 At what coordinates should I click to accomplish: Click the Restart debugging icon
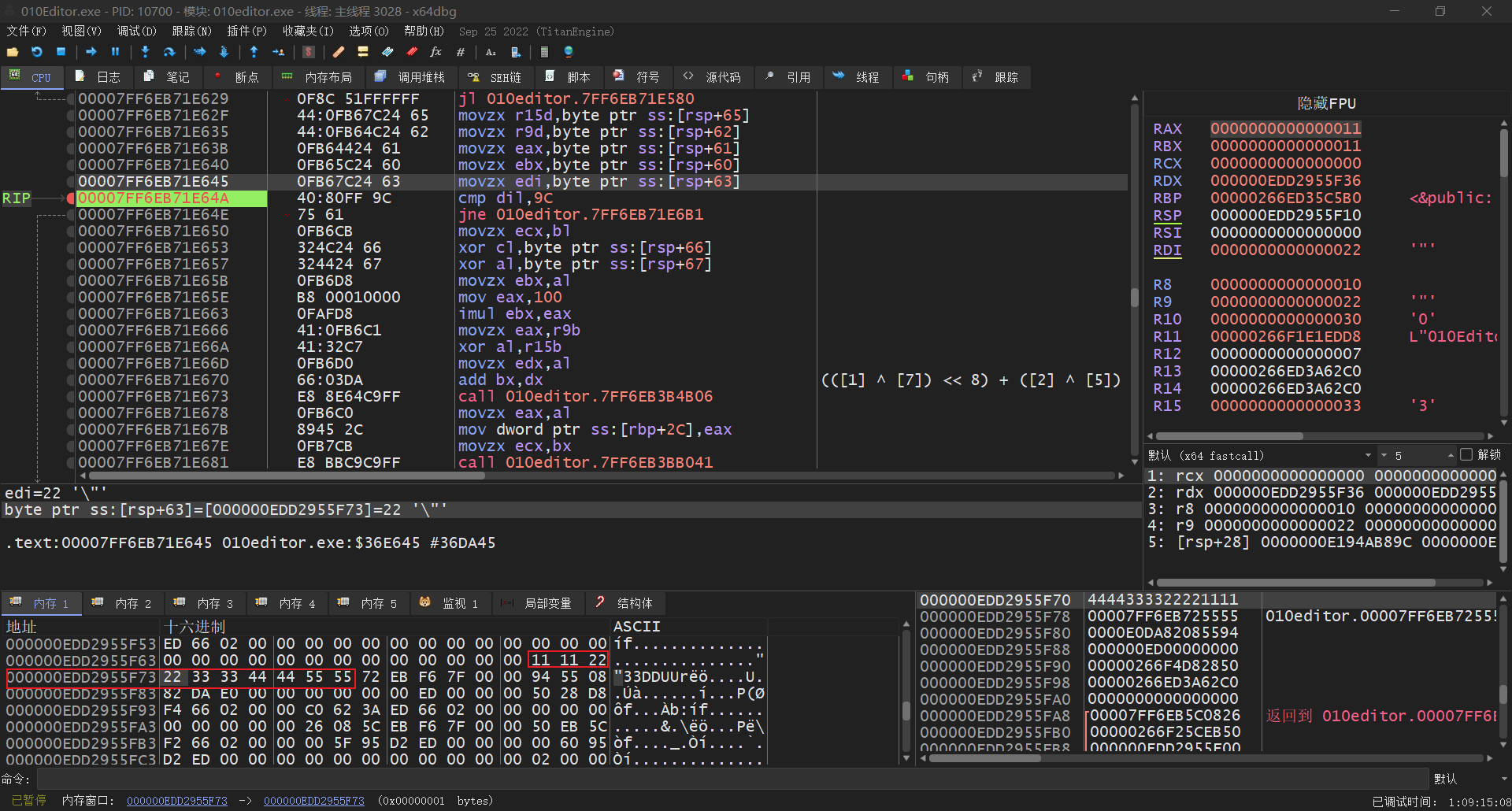[x=37, y=52]
